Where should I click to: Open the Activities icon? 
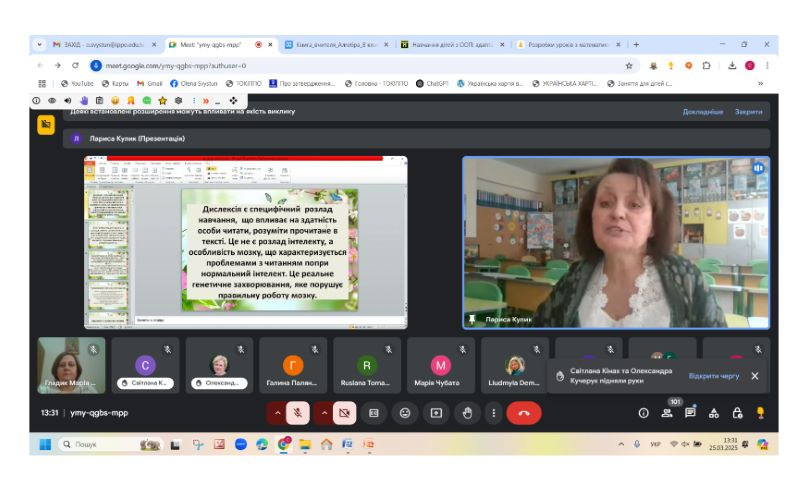[714, 413]
